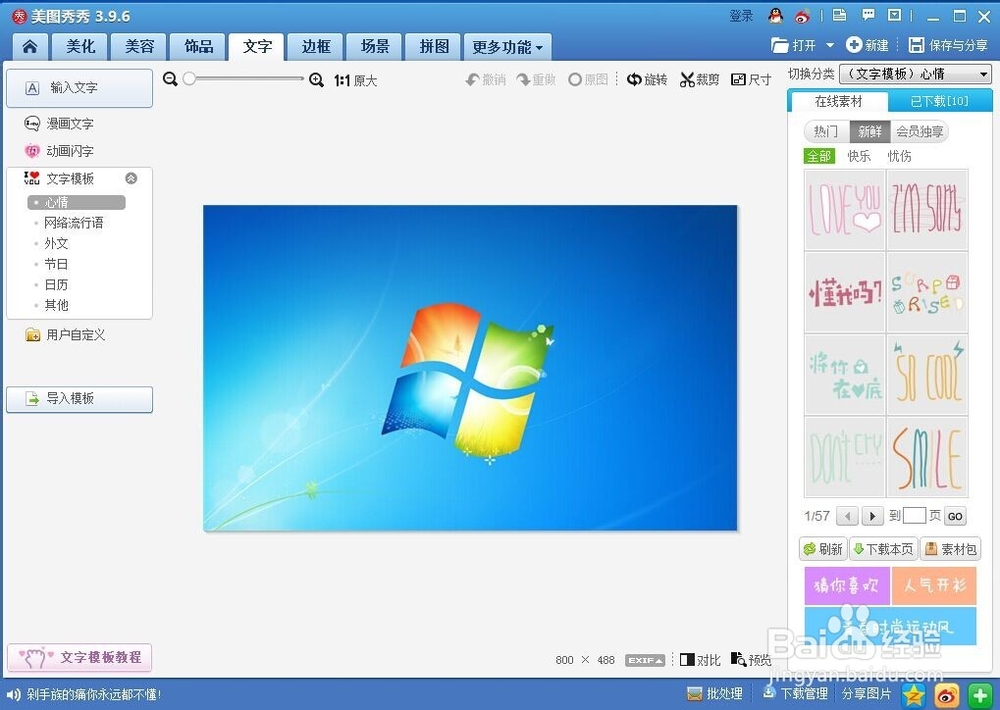The width and height of the screenshot is (1000, 710).
Task: Click the 旋转 rotate tool
Action: 647,80
